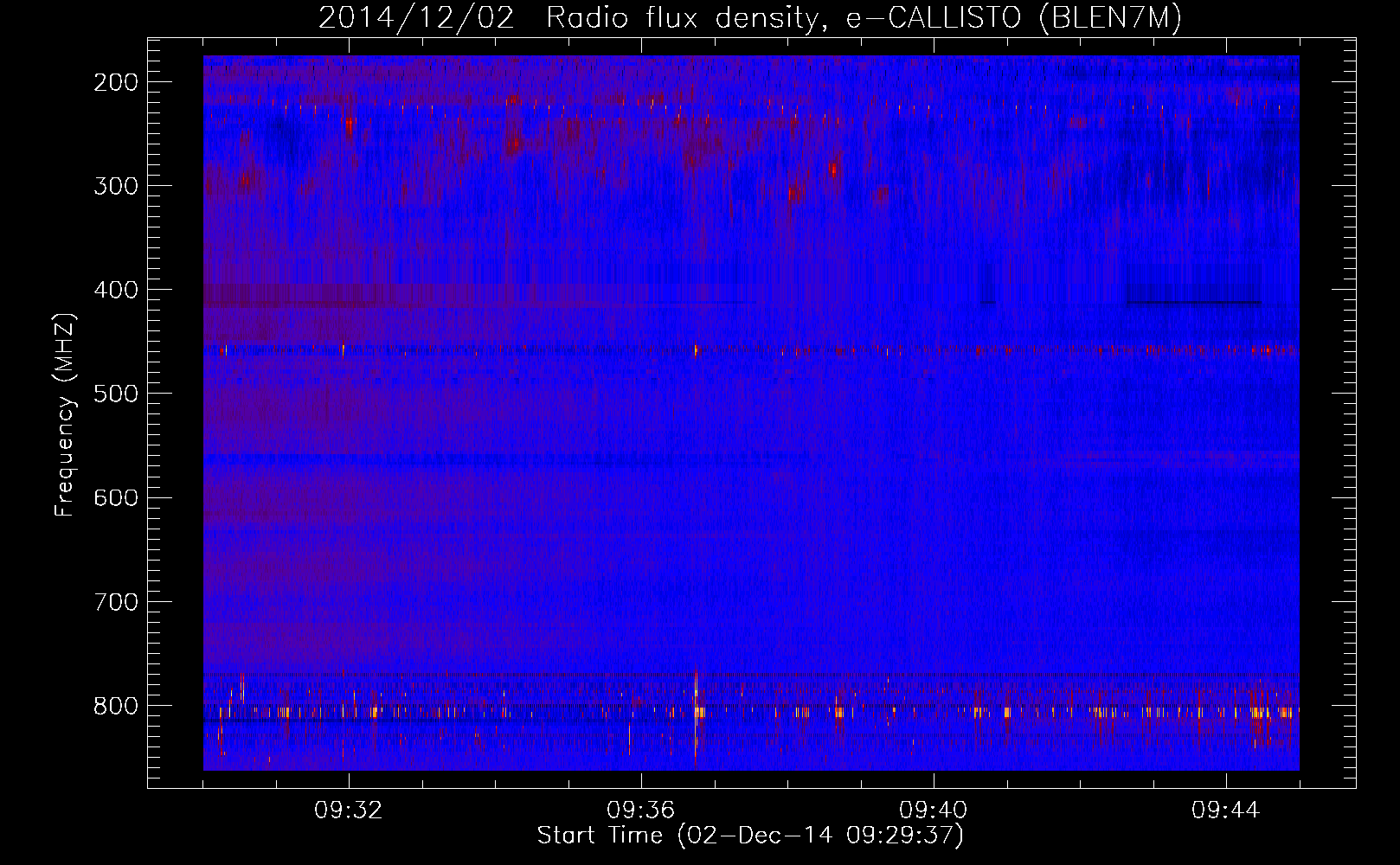Click the 600 frequency tick label
Image resolution: width=1400 pixels, height=865 pixels.
click(x=116, y=497)
